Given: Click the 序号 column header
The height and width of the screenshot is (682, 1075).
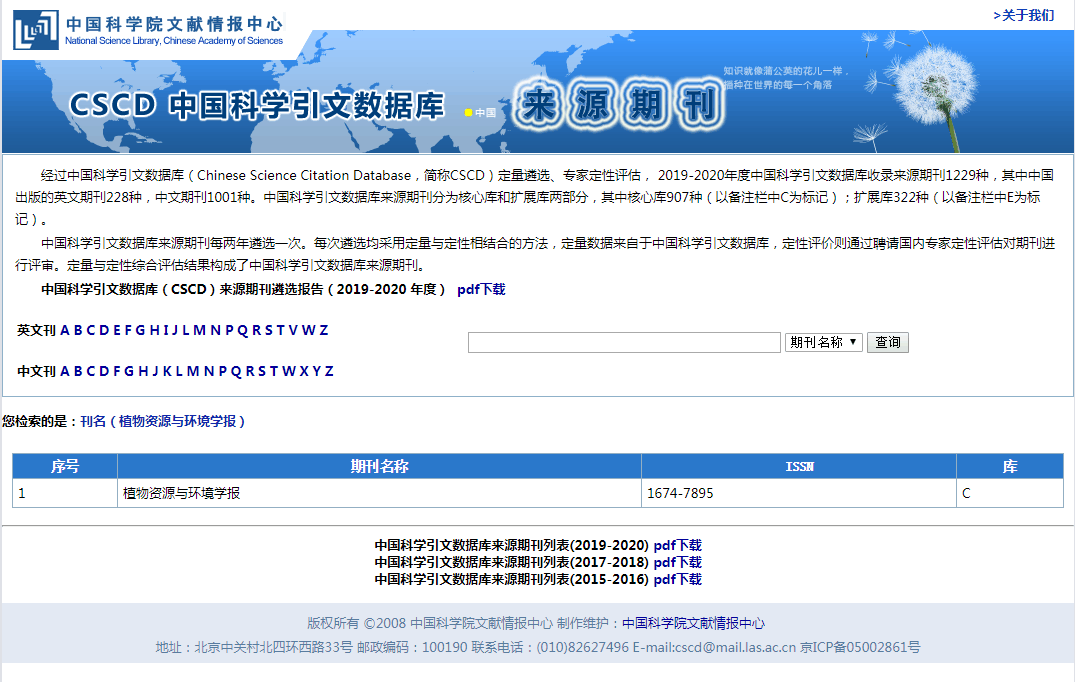Looking at the screenshot, I should coord(65,466).
